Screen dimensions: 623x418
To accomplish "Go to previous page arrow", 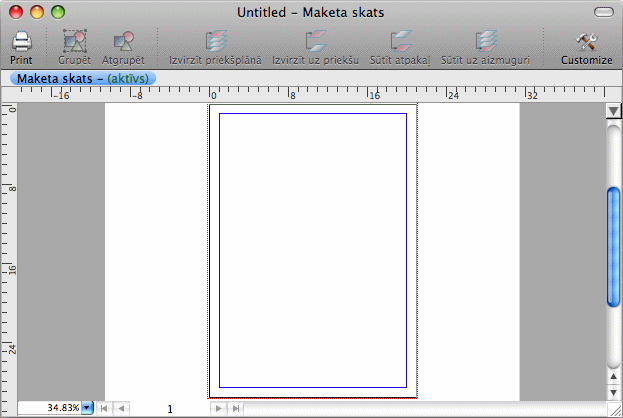I will click(122, 408).
